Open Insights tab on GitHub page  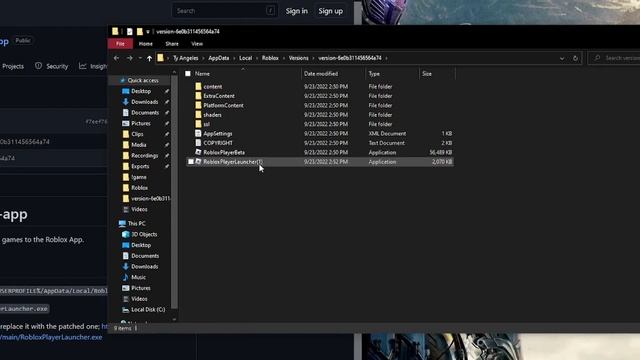pyautogui.click(x=93, y=66)
